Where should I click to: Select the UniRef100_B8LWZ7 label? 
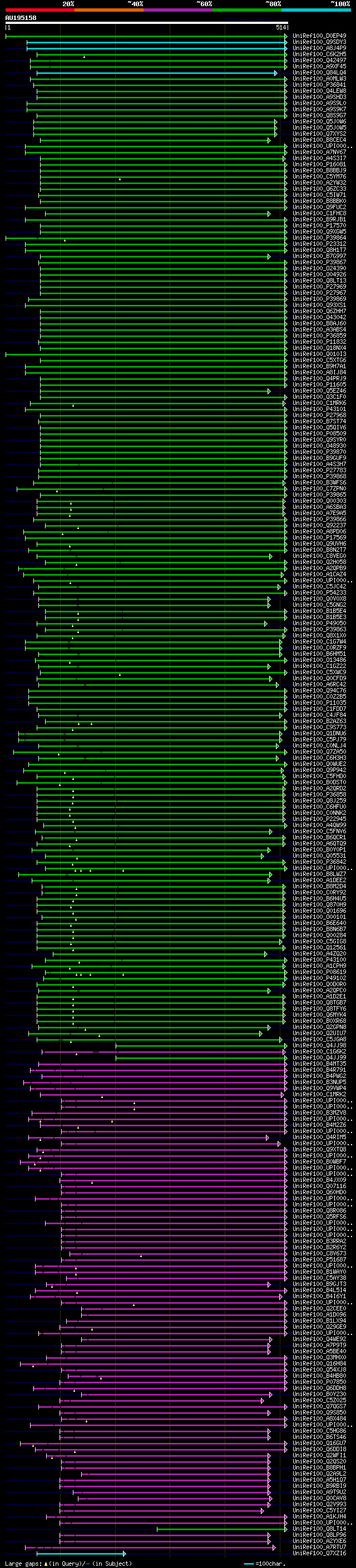pos(319,874)
